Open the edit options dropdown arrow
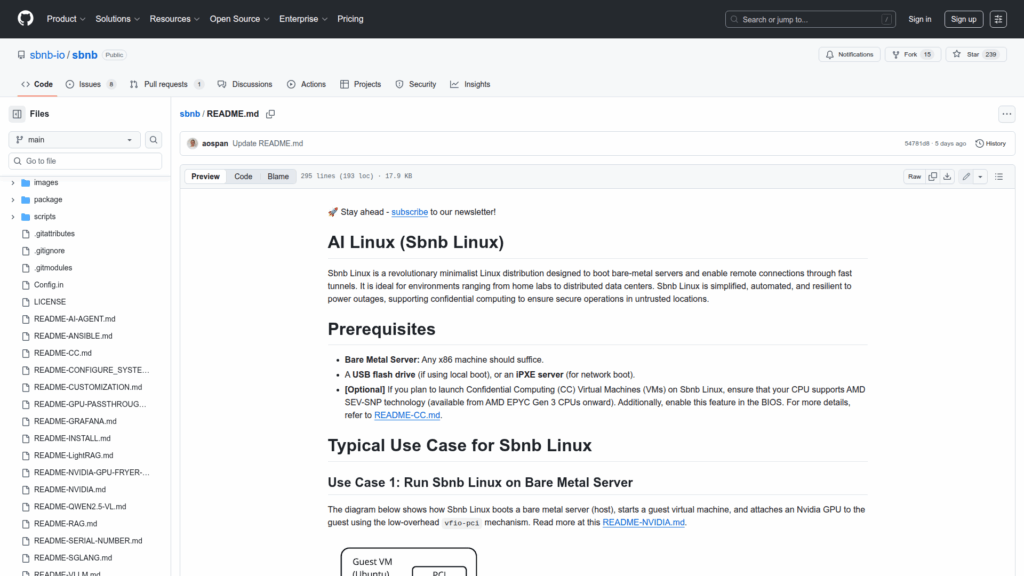This screenshot has width=1024, height=576. 980,176
